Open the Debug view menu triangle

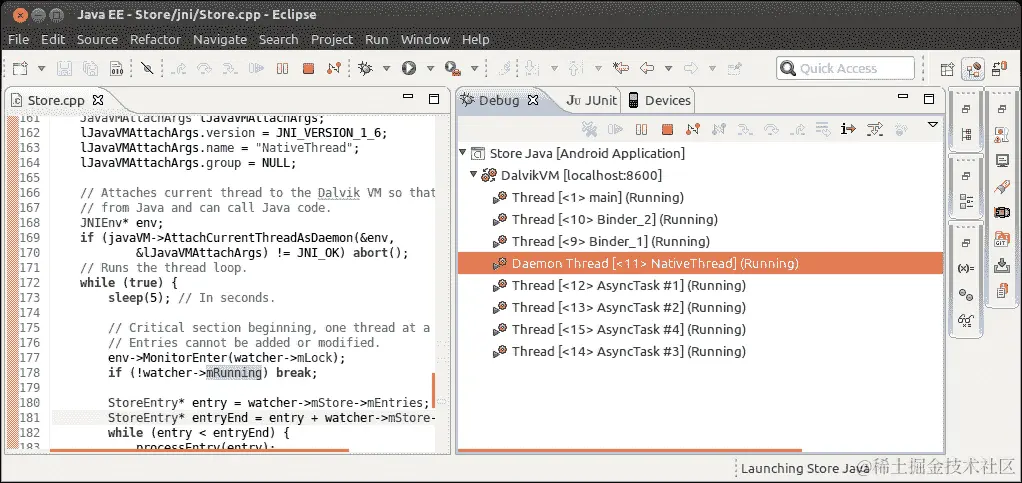pos(933,124)
